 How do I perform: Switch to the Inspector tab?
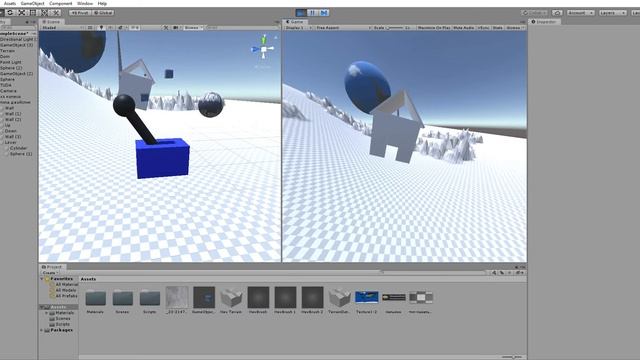[544, 22]
